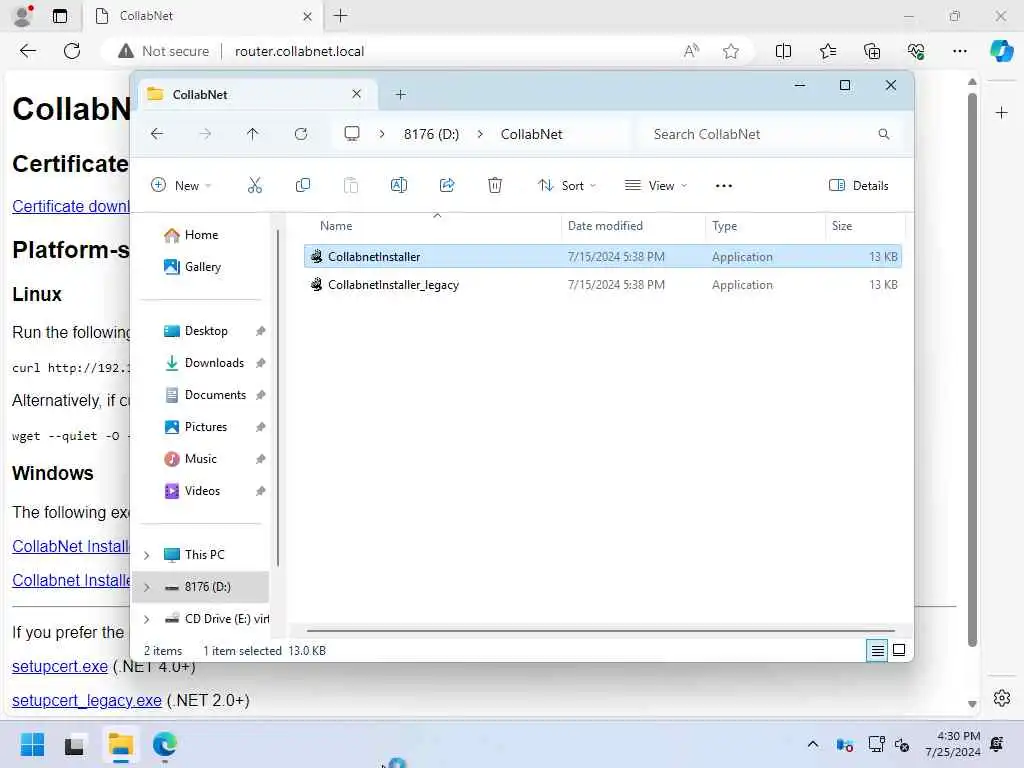The width and height of the screenshot is (1024, 768).
Task: Click the PC icon in the address bar
Action: (x=352, y=134)
